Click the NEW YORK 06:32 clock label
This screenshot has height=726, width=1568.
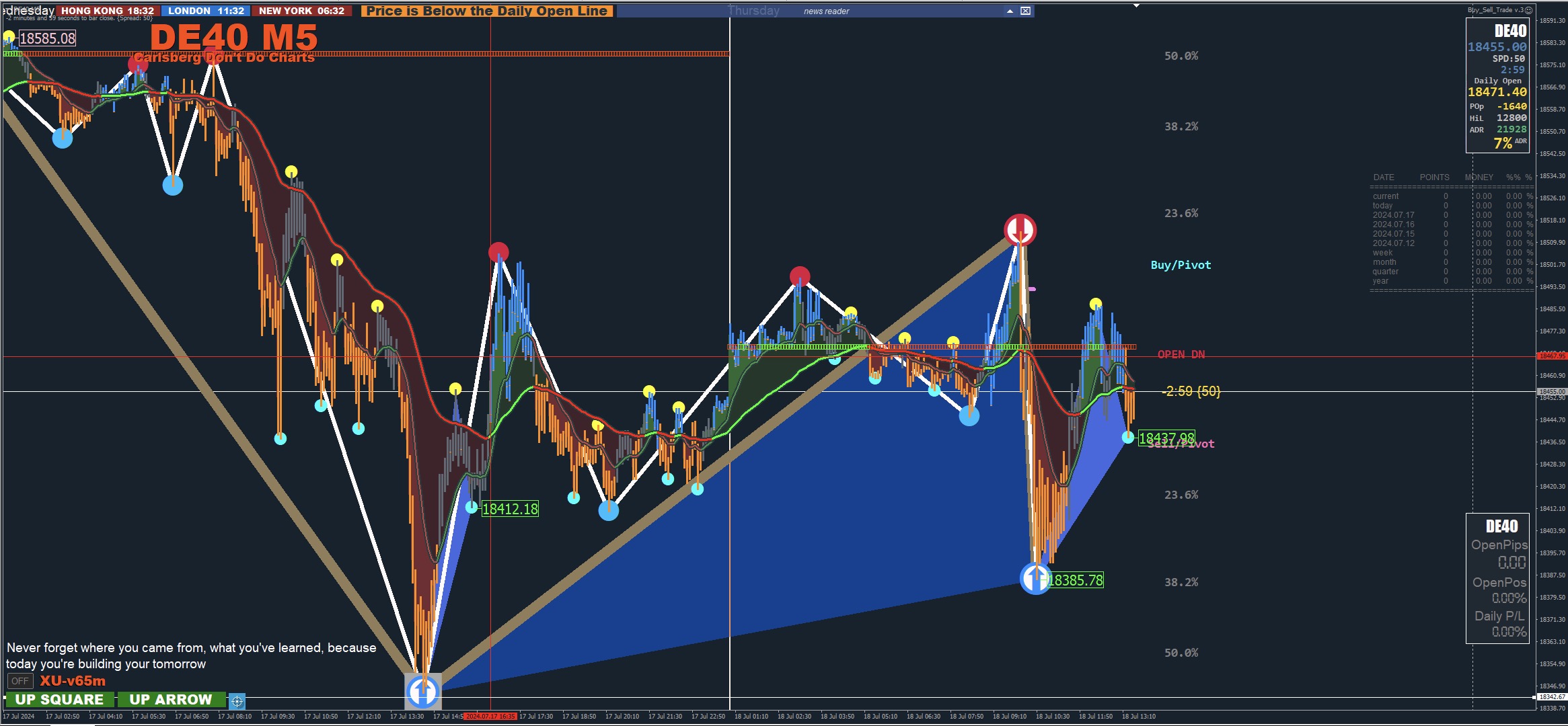(301, 11)
